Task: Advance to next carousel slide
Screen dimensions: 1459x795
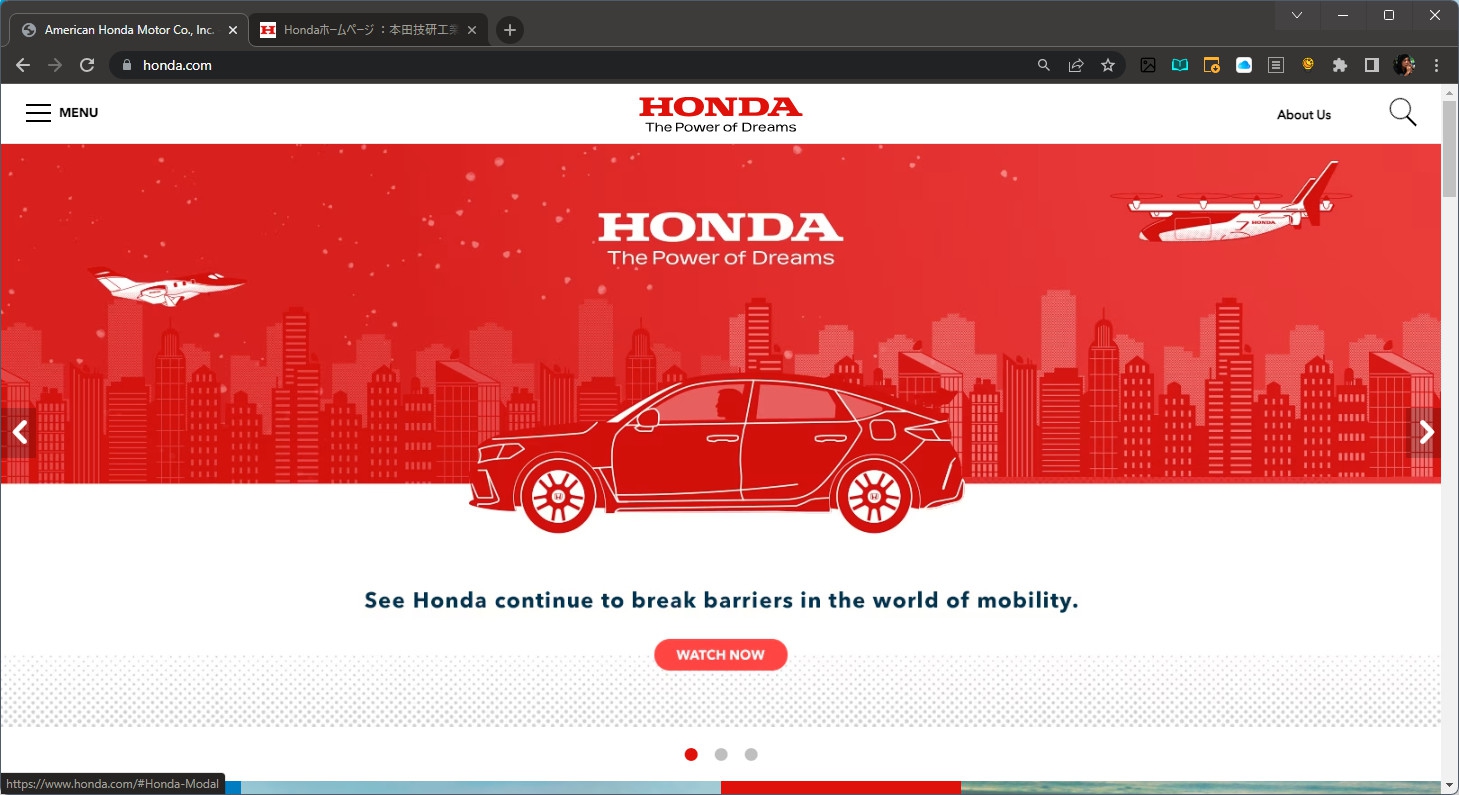Action: [1426, 432]
